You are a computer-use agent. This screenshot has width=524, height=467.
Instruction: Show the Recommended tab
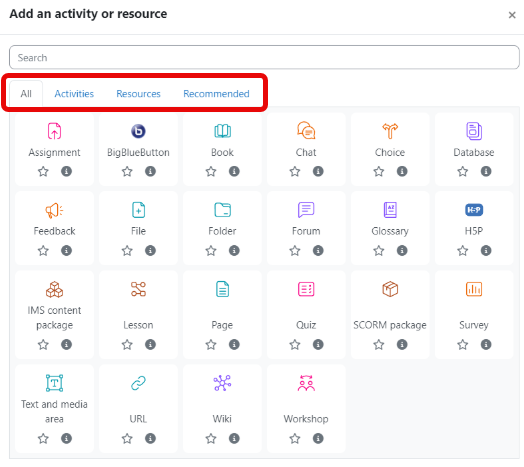(x=216, y=94)
